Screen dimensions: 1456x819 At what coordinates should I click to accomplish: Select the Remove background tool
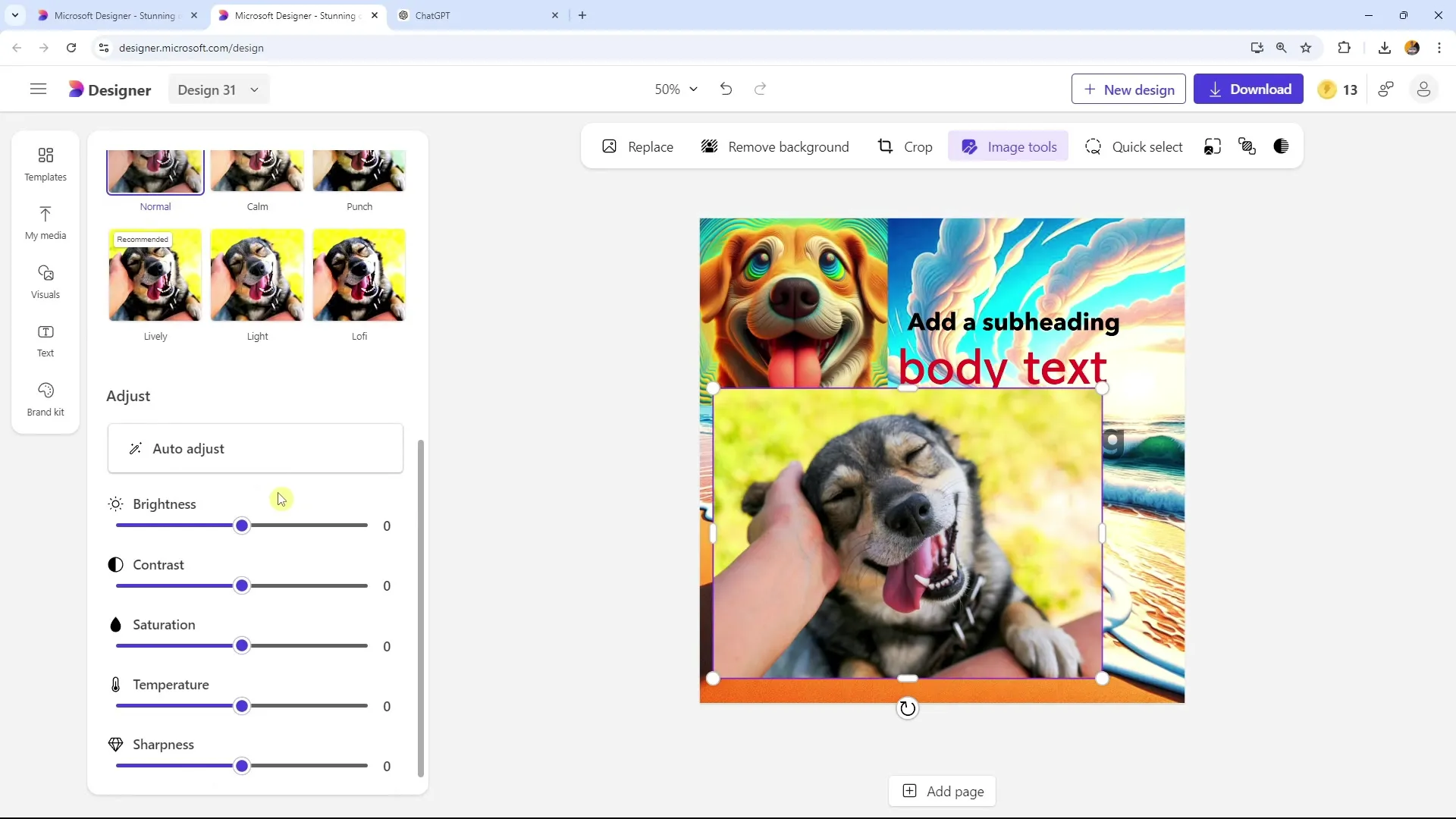tap(779, 147)
